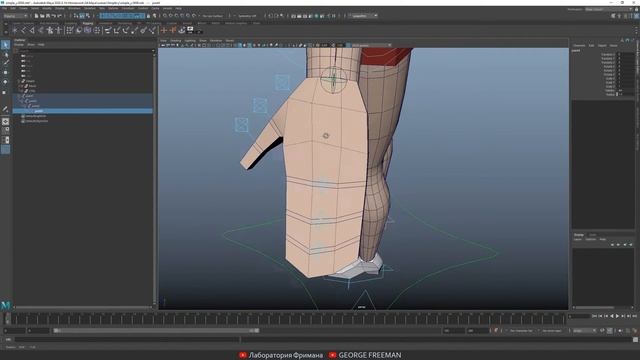Pick the Move tool in toolbox
Screen dimensions: 640x360
[5, 72]
